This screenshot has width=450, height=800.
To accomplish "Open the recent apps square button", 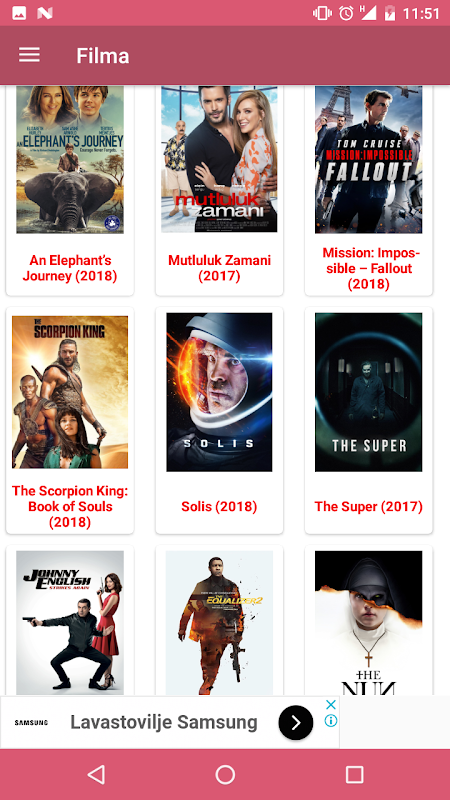I will click(354, 774).
